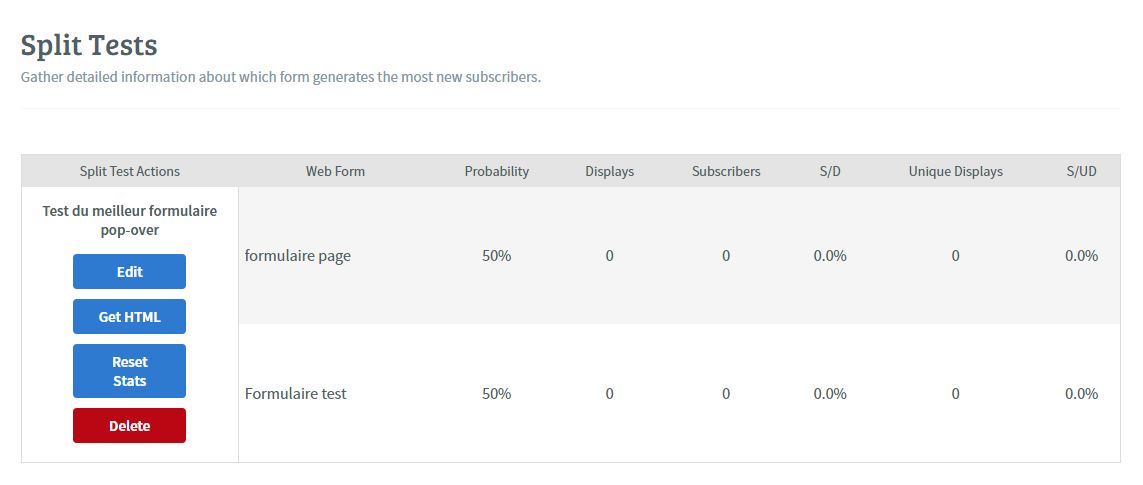
Task: Click the Split Test Actions column header
Action: [x=130, y=171]
